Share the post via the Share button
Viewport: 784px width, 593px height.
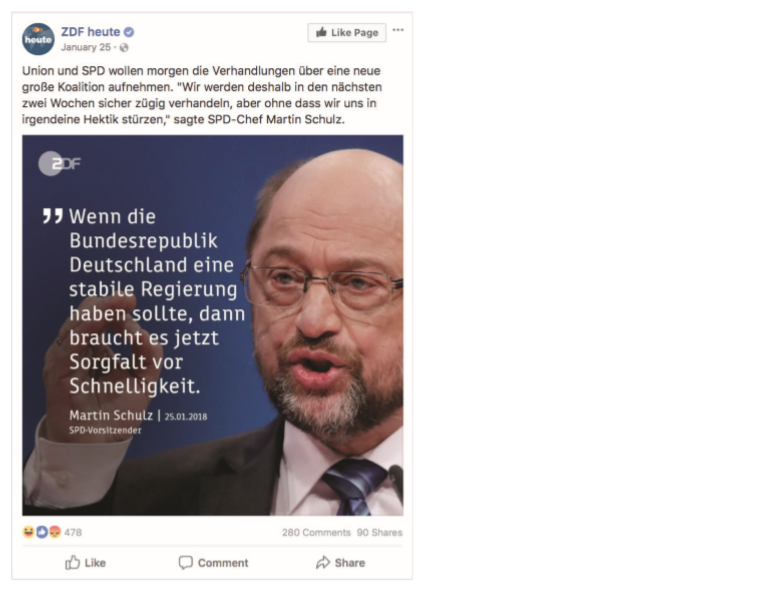coord(340,562)
